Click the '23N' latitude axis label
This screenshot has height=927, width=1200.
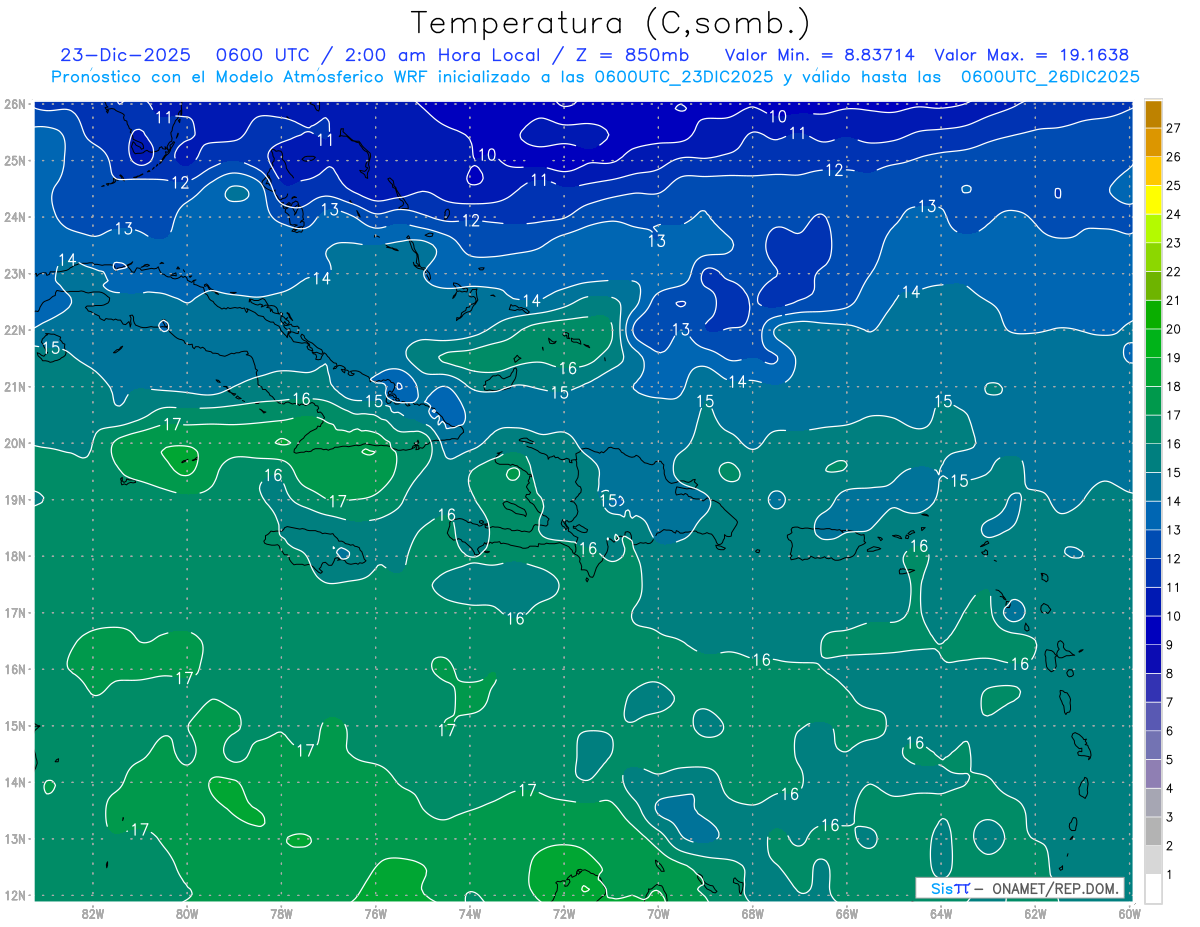15,273
